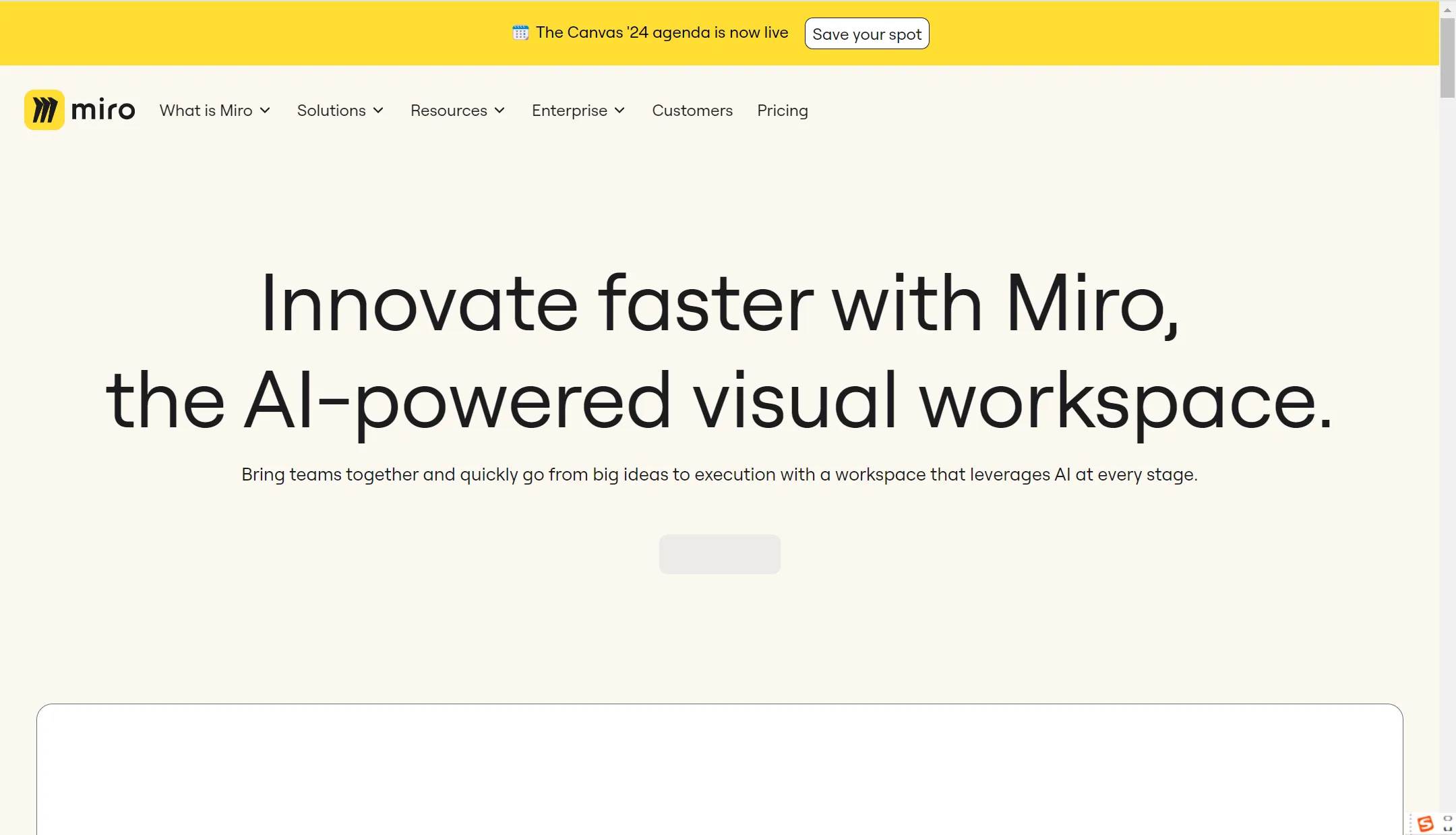Click the "Bring teams together" subheading text
1456x835 pixels.
719,474
